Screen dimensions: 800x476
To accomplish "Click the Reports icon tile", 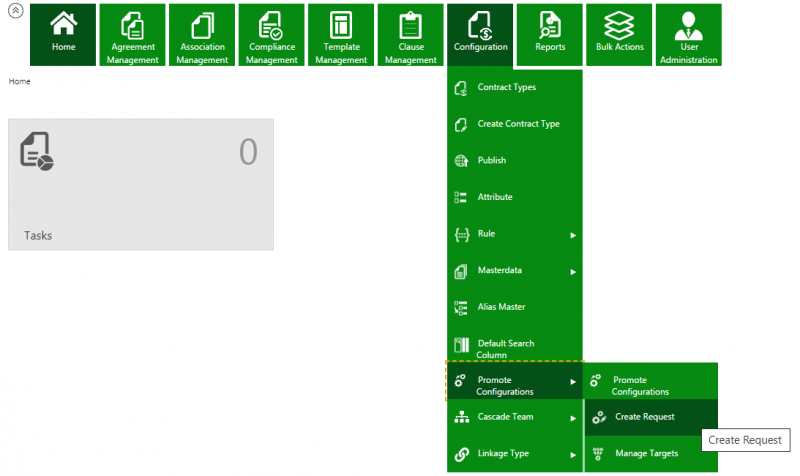I will (550, 24).
